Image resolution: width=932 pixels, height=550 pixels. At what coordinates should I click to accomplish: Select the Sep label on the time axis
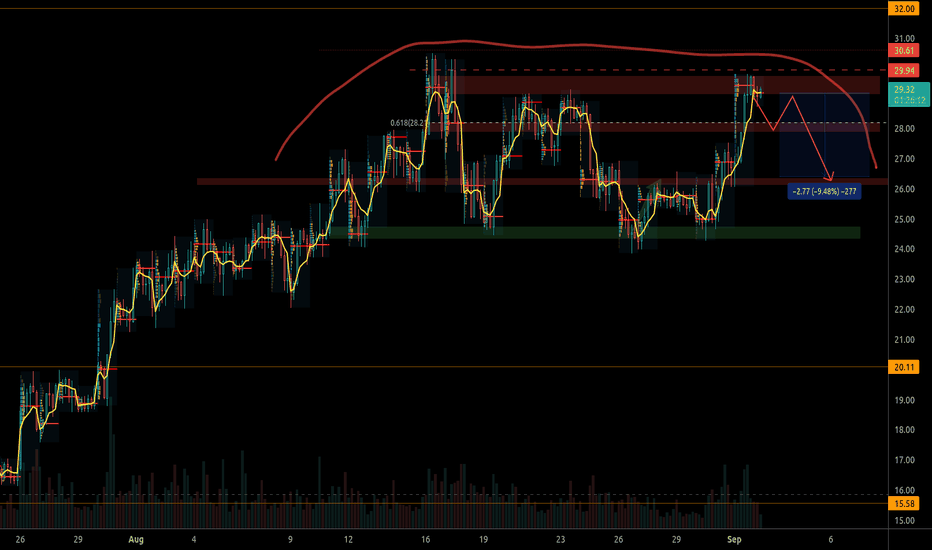(x=734, y=540)
